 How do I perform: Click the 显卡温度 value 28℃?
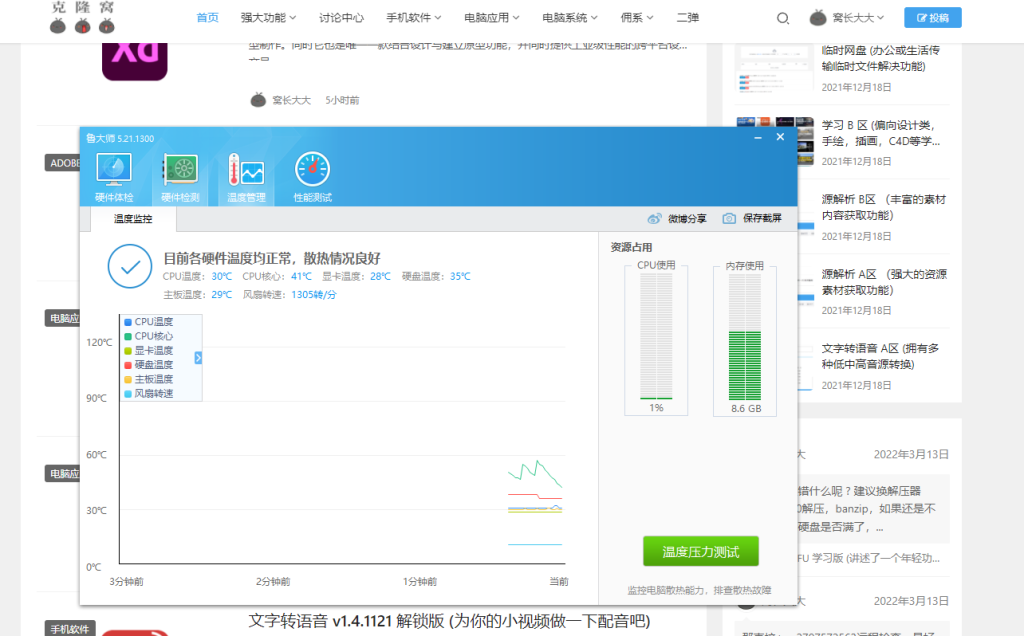[x=380, y=276]
